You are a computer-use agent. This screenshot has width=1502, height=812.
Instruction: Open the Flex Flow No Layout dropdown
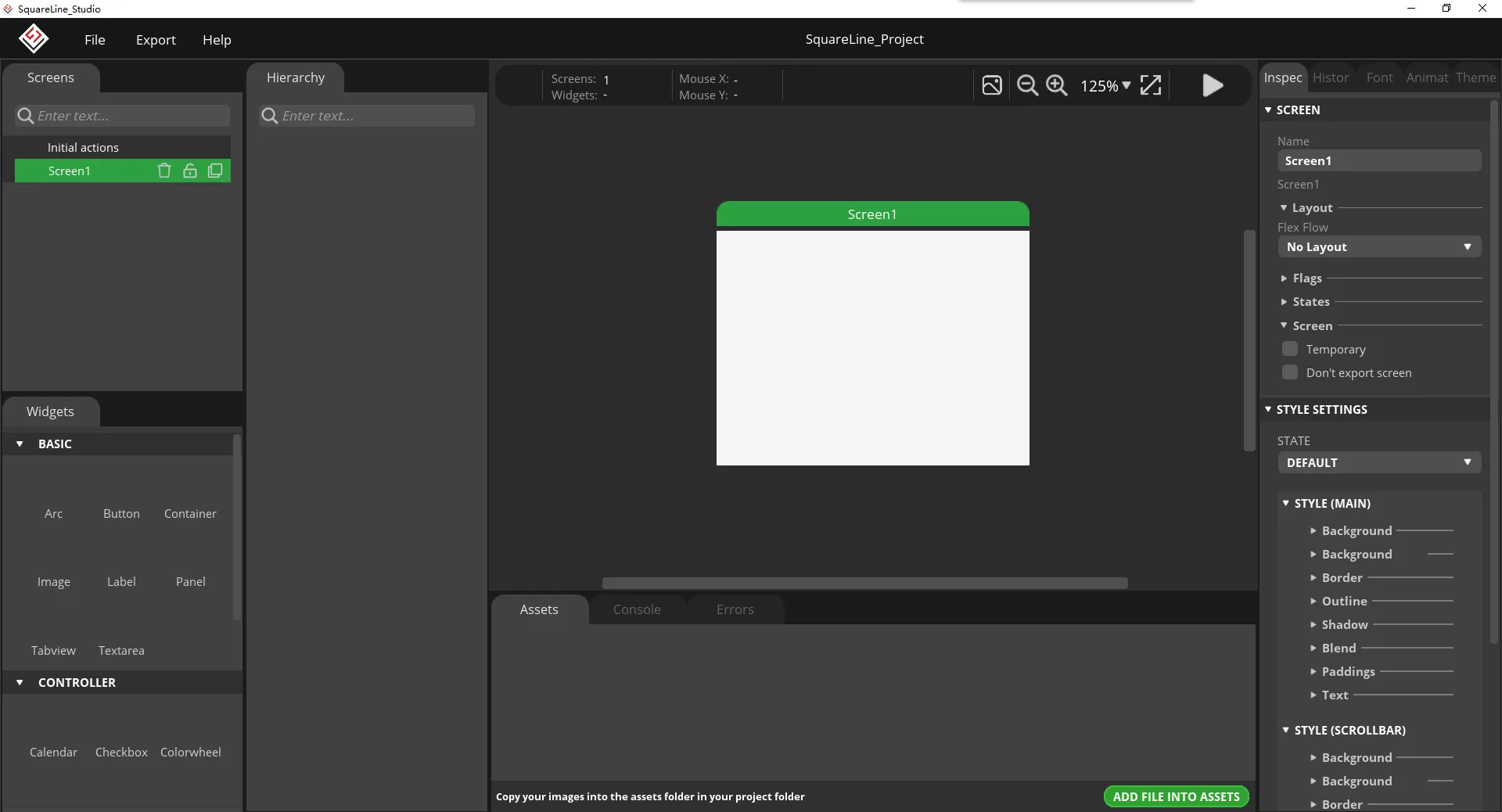1379,247
